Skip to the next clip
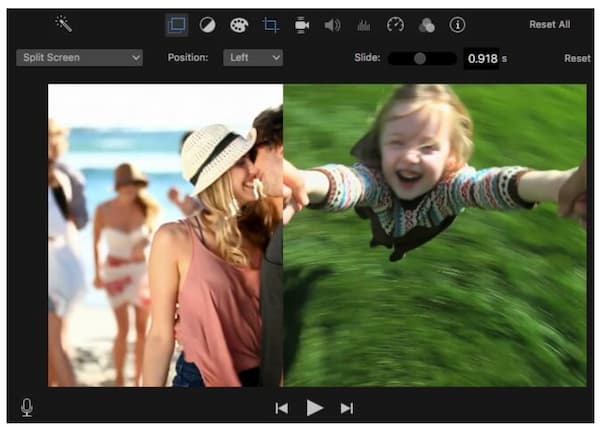 (347, 408)
